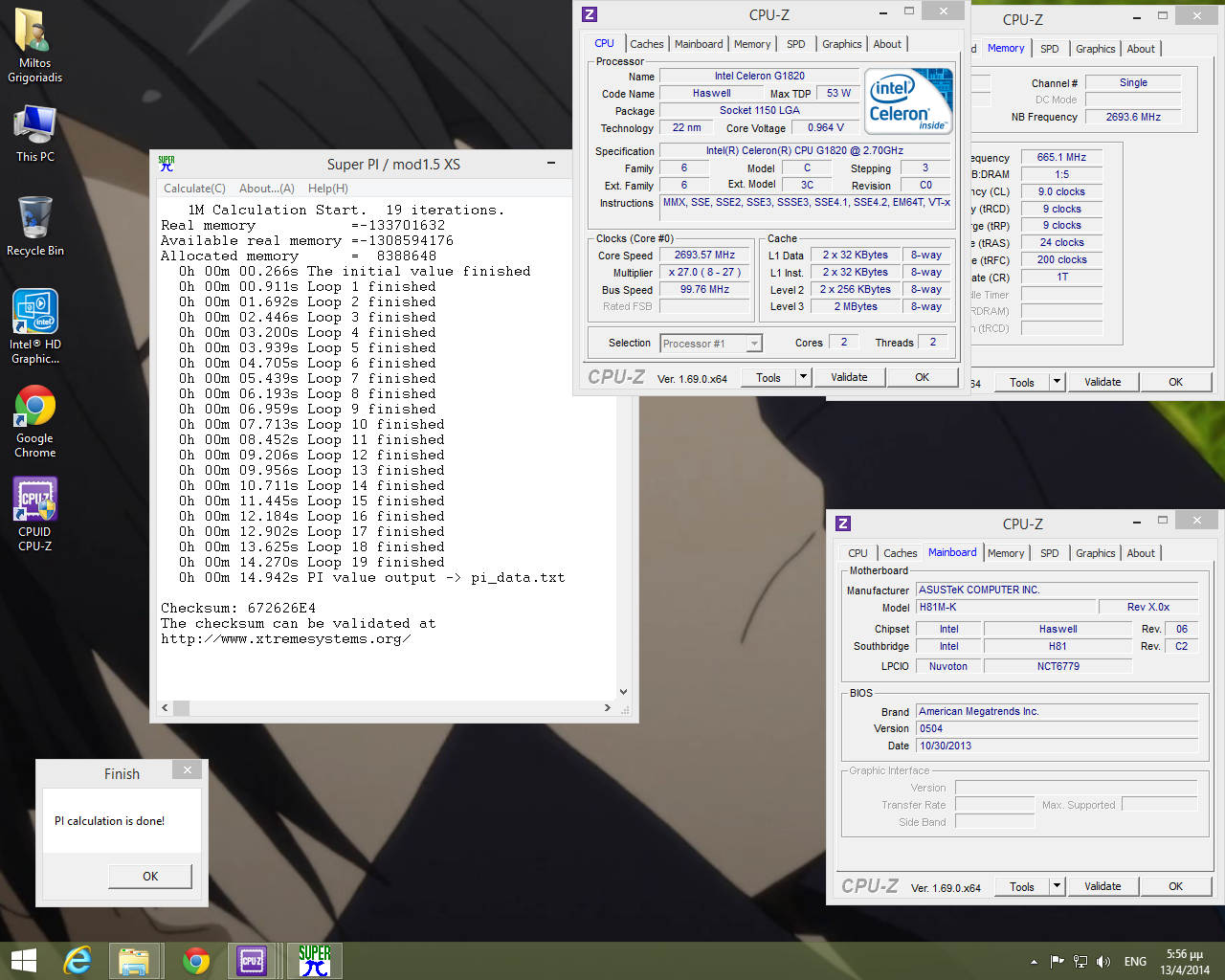Switch to Memory tab in the Mainboard CPU-Z window
Viewport: 1225px width, 980px height.
tap(1006, 553)
